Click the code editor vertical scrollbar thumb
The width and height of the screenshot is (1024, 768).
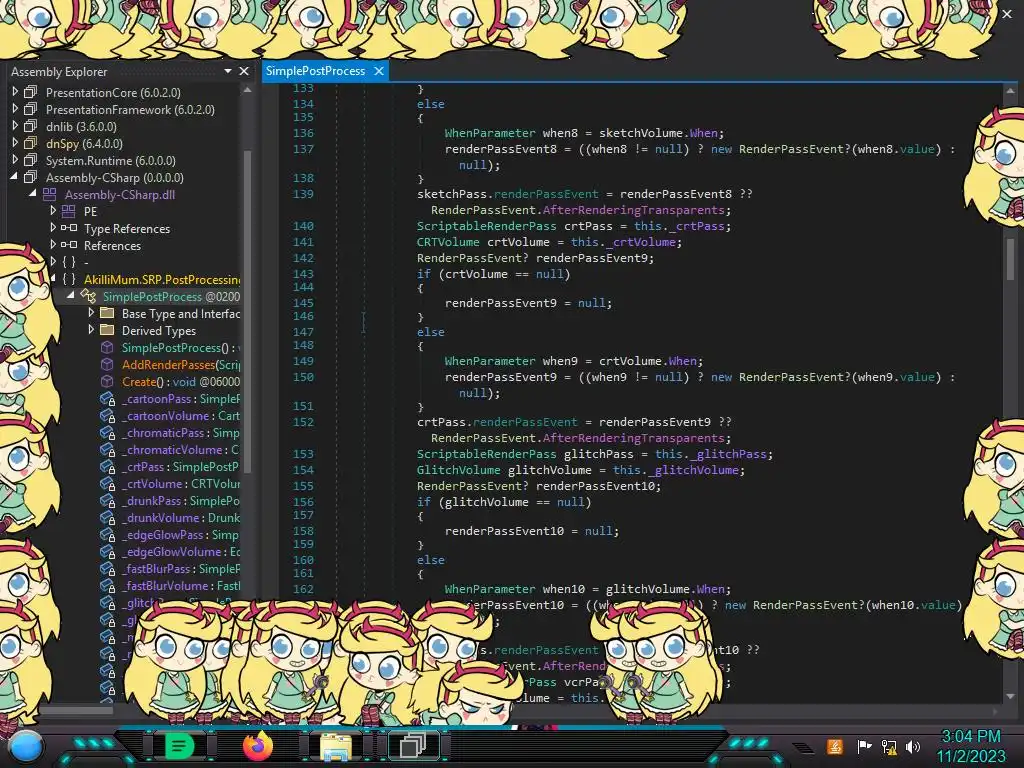[1010, 259]
